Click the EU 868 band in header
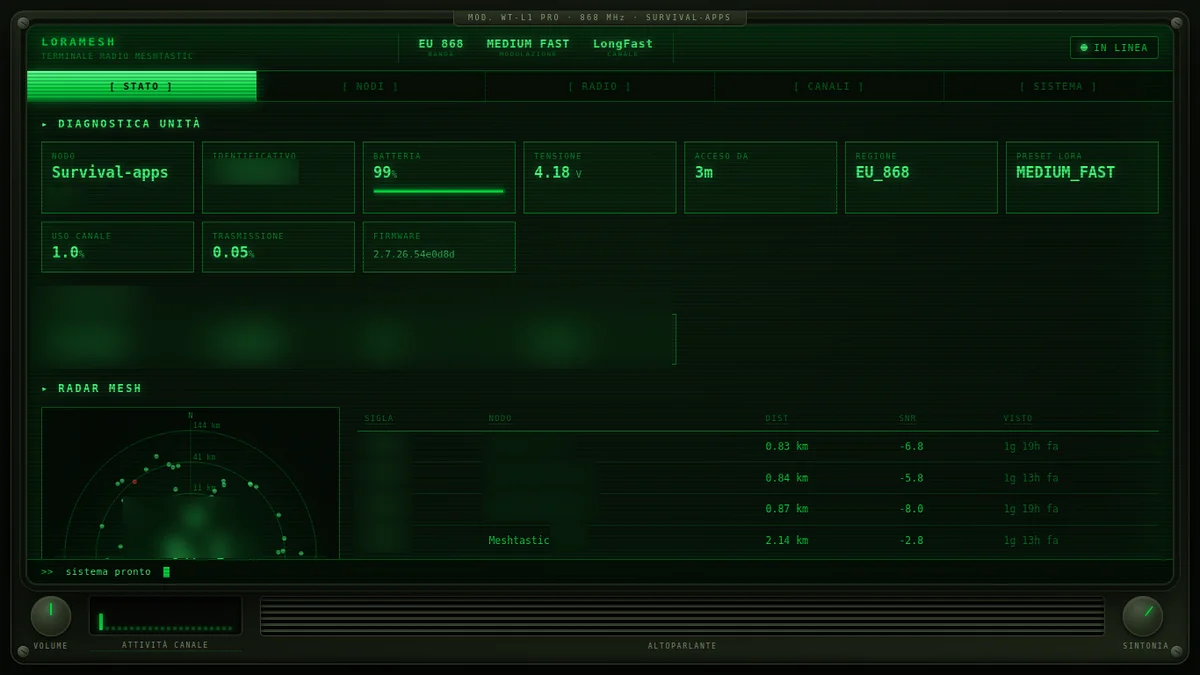Screen dimensions: 1200x675 tap(441, 44)
